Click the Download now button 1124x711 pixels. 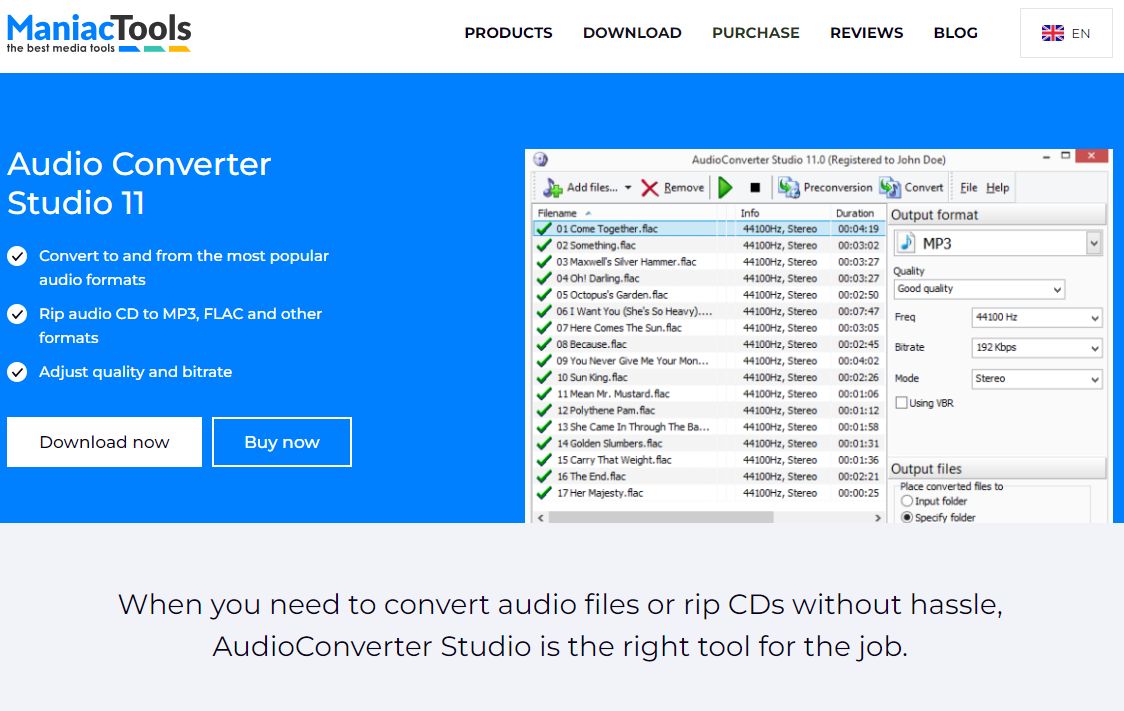pyautogui.click(x=105, y=442)
